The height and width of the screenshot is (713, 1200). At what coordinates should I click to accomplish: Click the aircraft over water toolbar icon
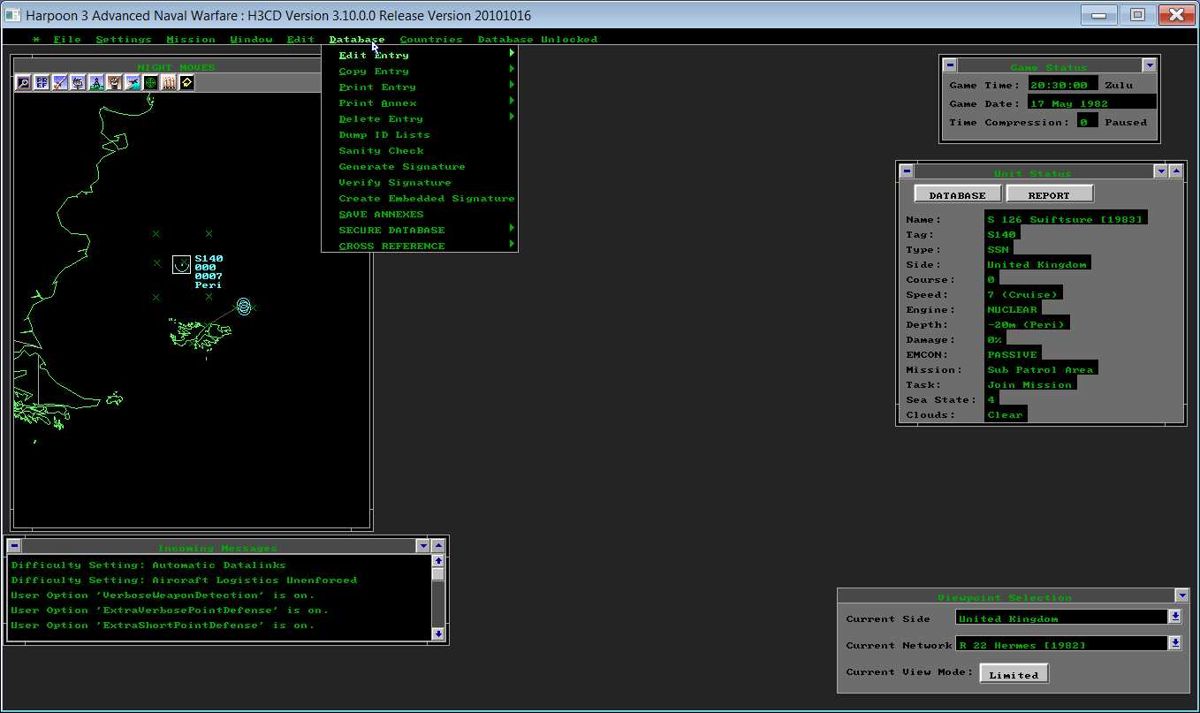132,82
